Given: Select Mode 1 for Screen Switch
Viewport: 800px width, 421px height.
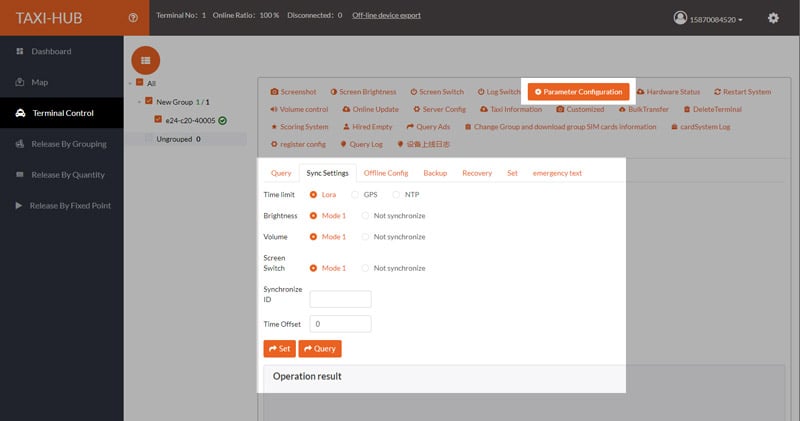Looking at the screenshot, I should point(313,268).
